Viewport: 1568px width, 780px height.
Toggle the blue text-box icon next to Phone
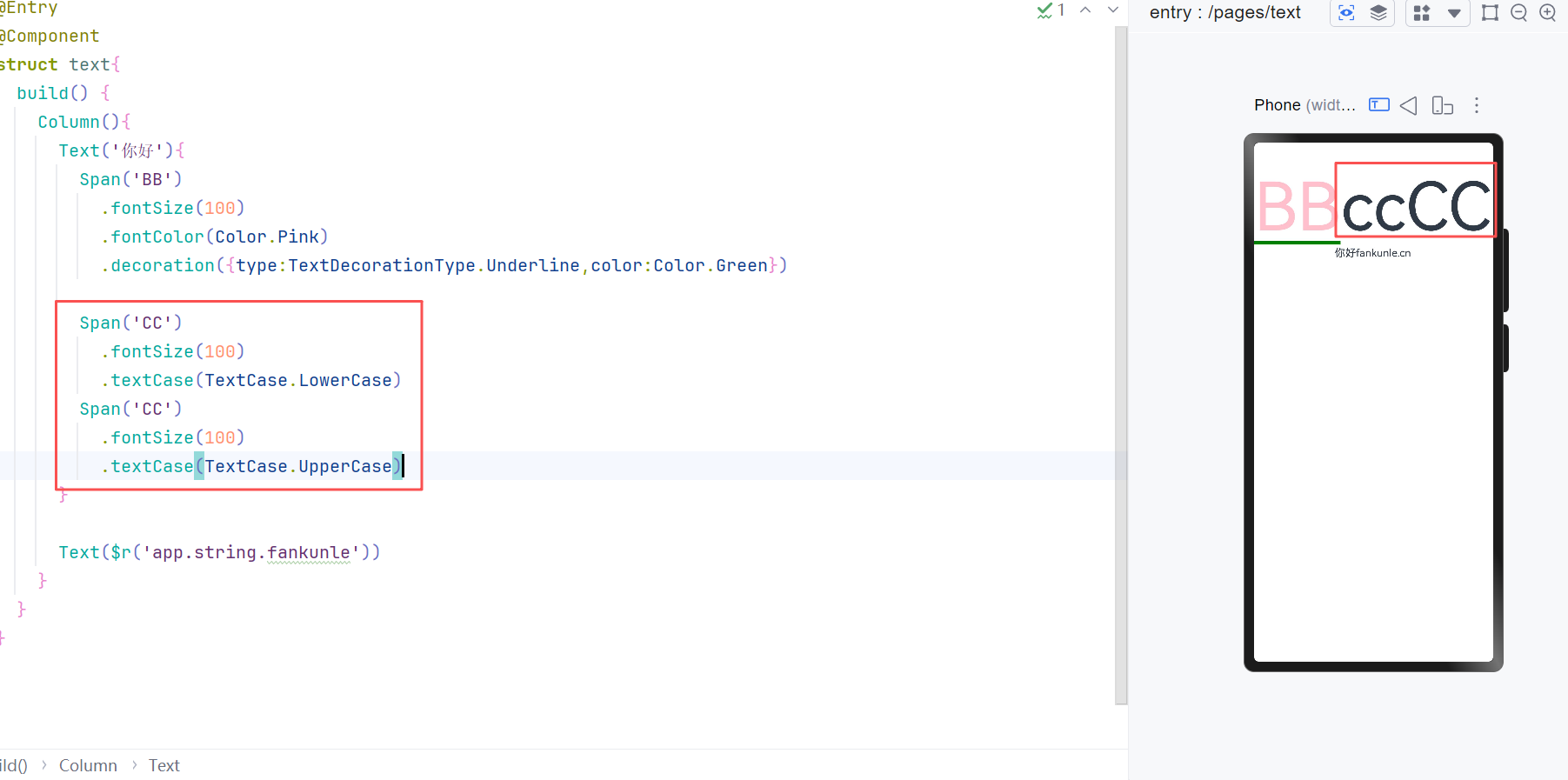point(1379,105)
